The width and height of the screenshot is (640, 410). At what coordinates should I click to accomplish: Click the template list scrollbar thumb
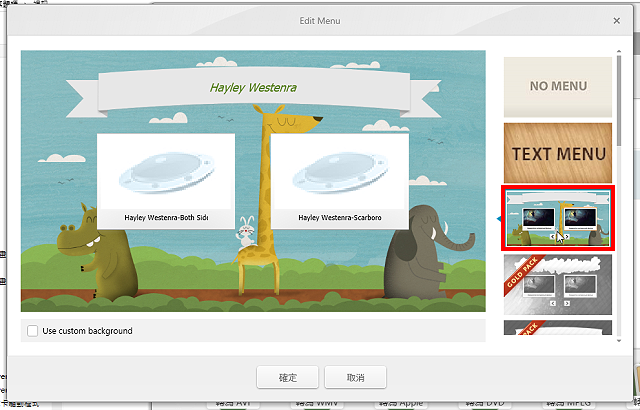tap(619, 101)
